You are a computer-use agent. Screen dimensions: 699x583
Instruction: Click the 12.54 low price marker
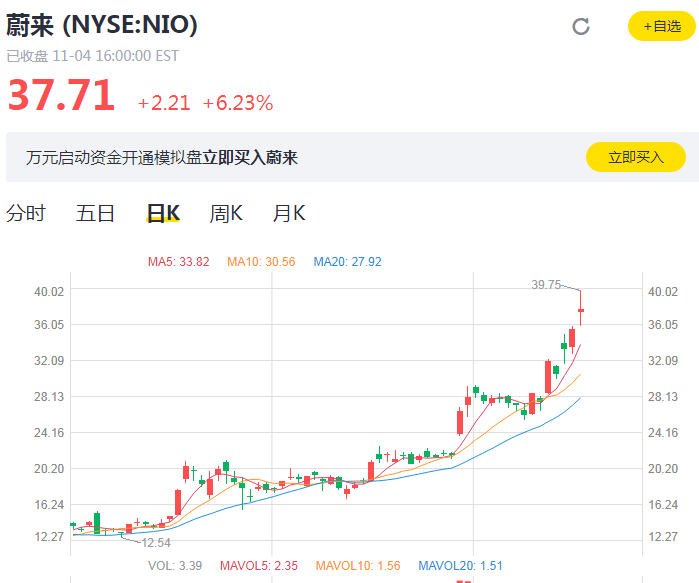pos(156,542)
